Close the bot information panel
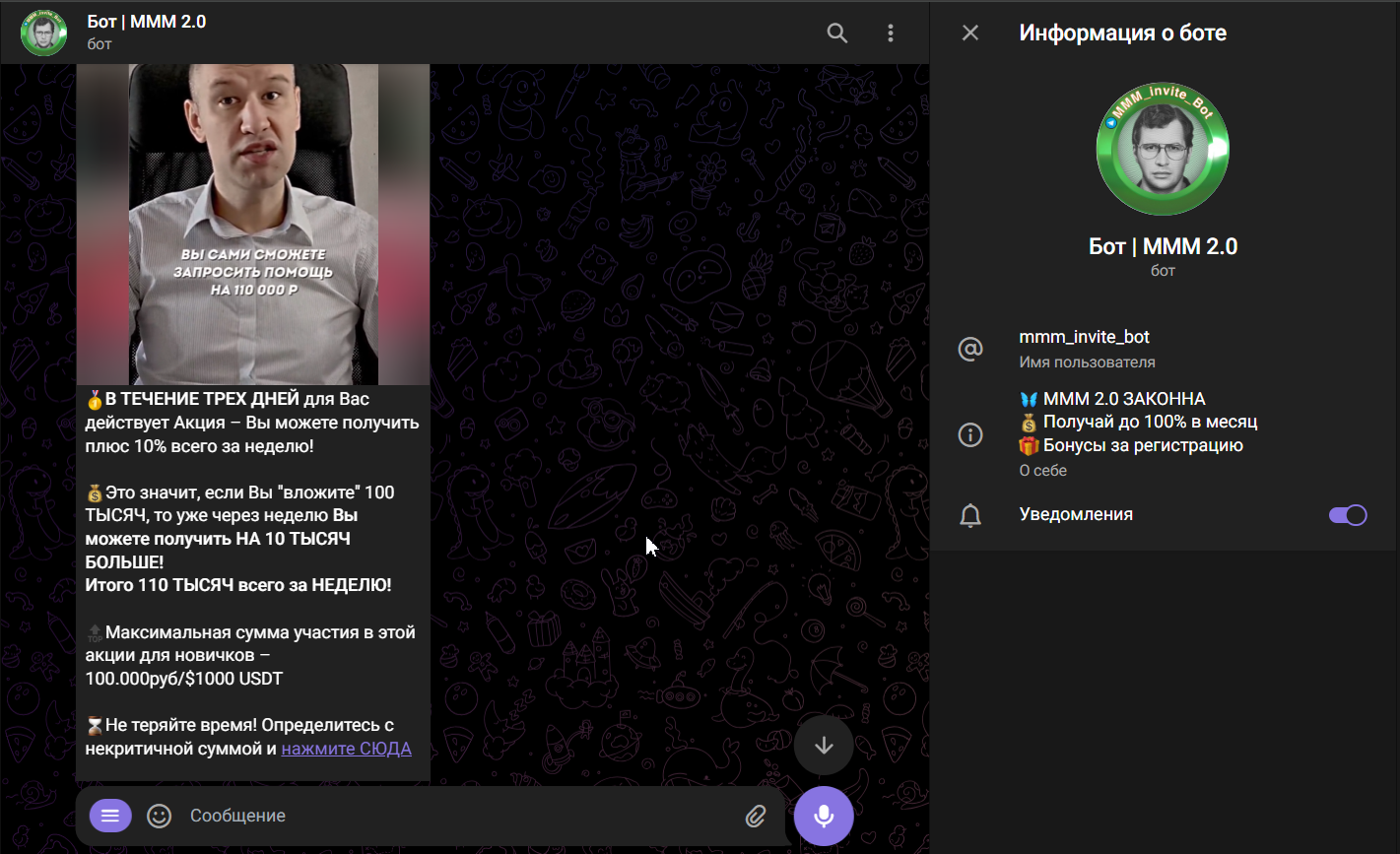Viewport: 1400px width, 854px height. click(x=970, y=33)
